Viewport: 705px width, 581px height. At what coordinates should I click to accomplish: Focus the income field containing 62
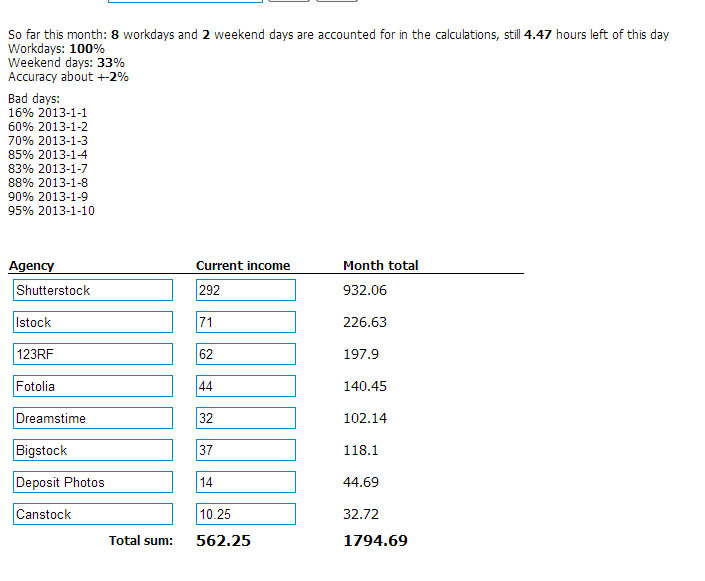[x=246, y=354]
